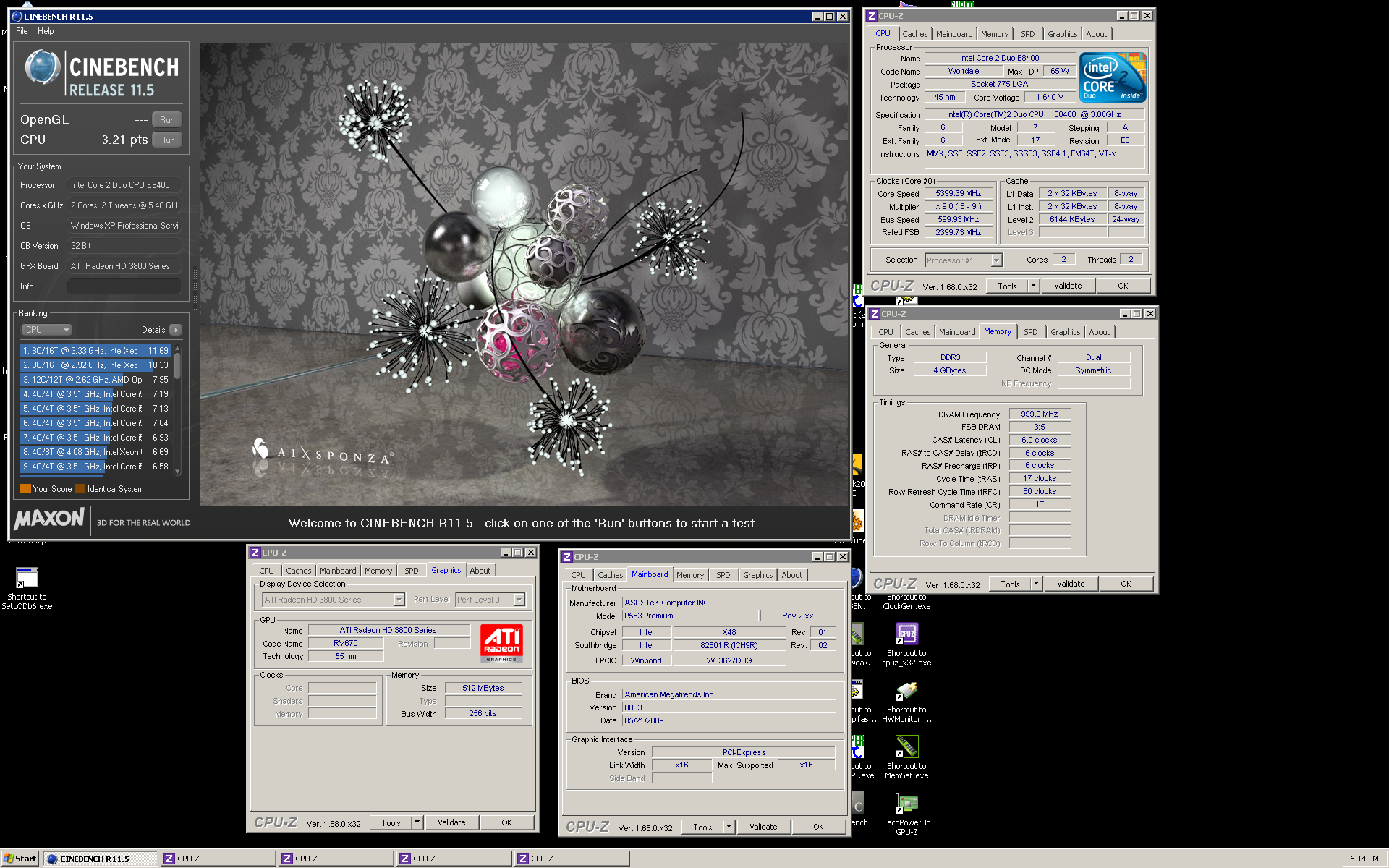Click the ATI Radeon graphics logo
Screen dimensions: 1389x868
pyautogui.click(x=501, y=643)
